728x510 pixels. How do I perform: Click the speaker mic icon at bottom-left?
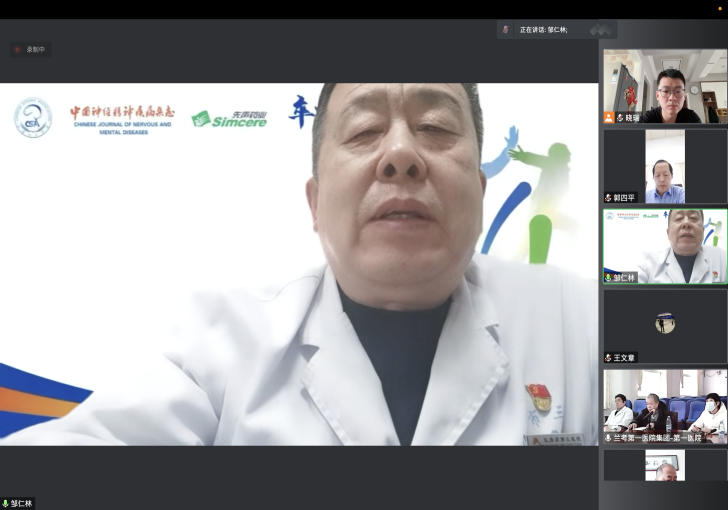pos(6,503)
